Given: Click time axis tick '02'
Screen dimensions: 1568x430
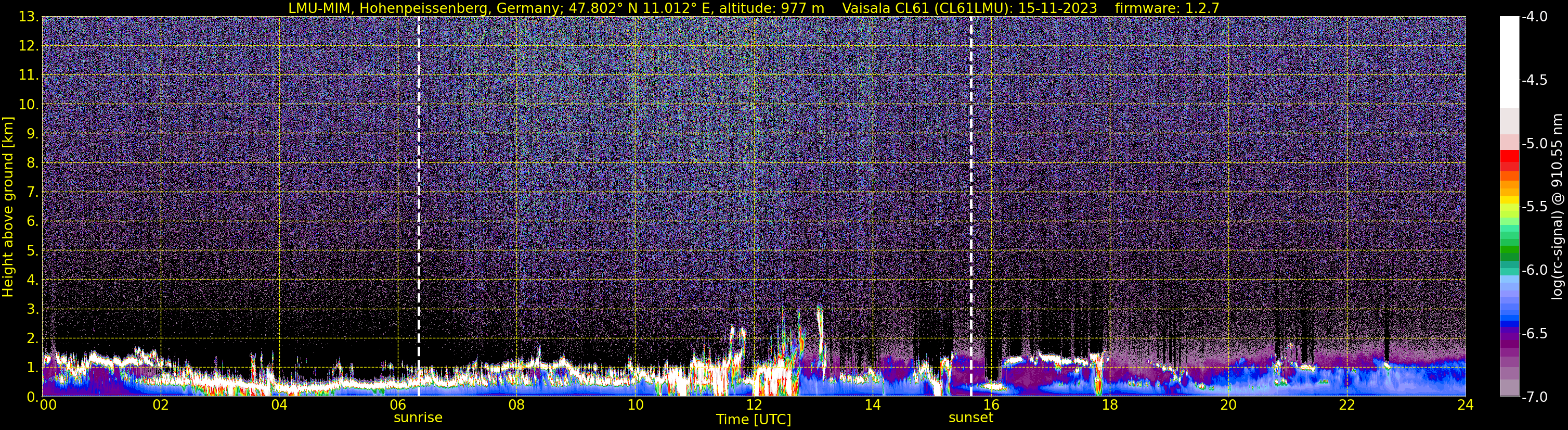Looking at the screenshot, I should pyautogui.click(x=161, y=406).
